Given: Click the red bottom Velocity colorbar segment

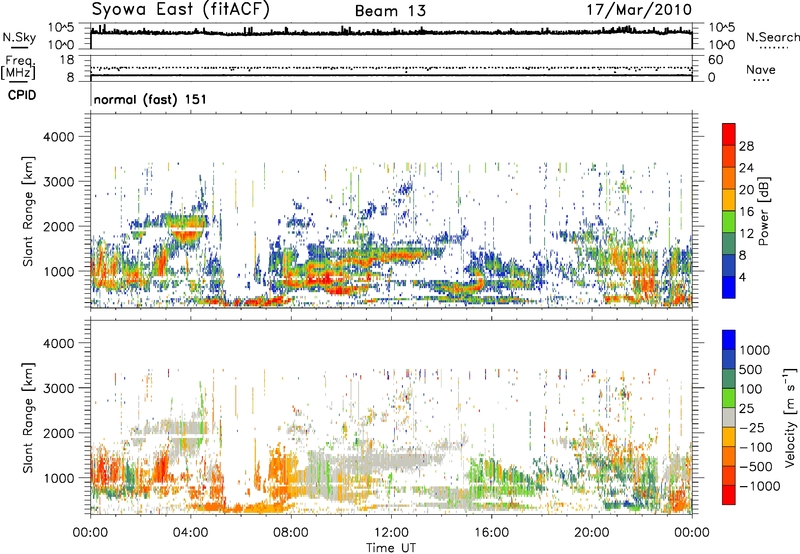Looking at the screenshot, I should (729, 495).
